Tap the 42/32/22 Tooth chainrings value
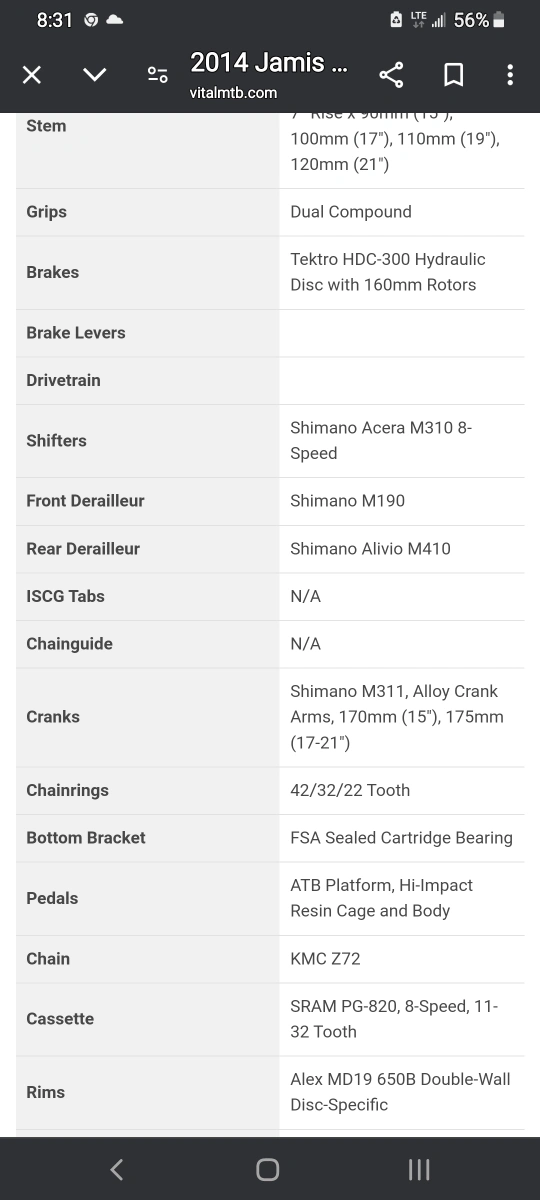540x1200 pixels. 350,790
